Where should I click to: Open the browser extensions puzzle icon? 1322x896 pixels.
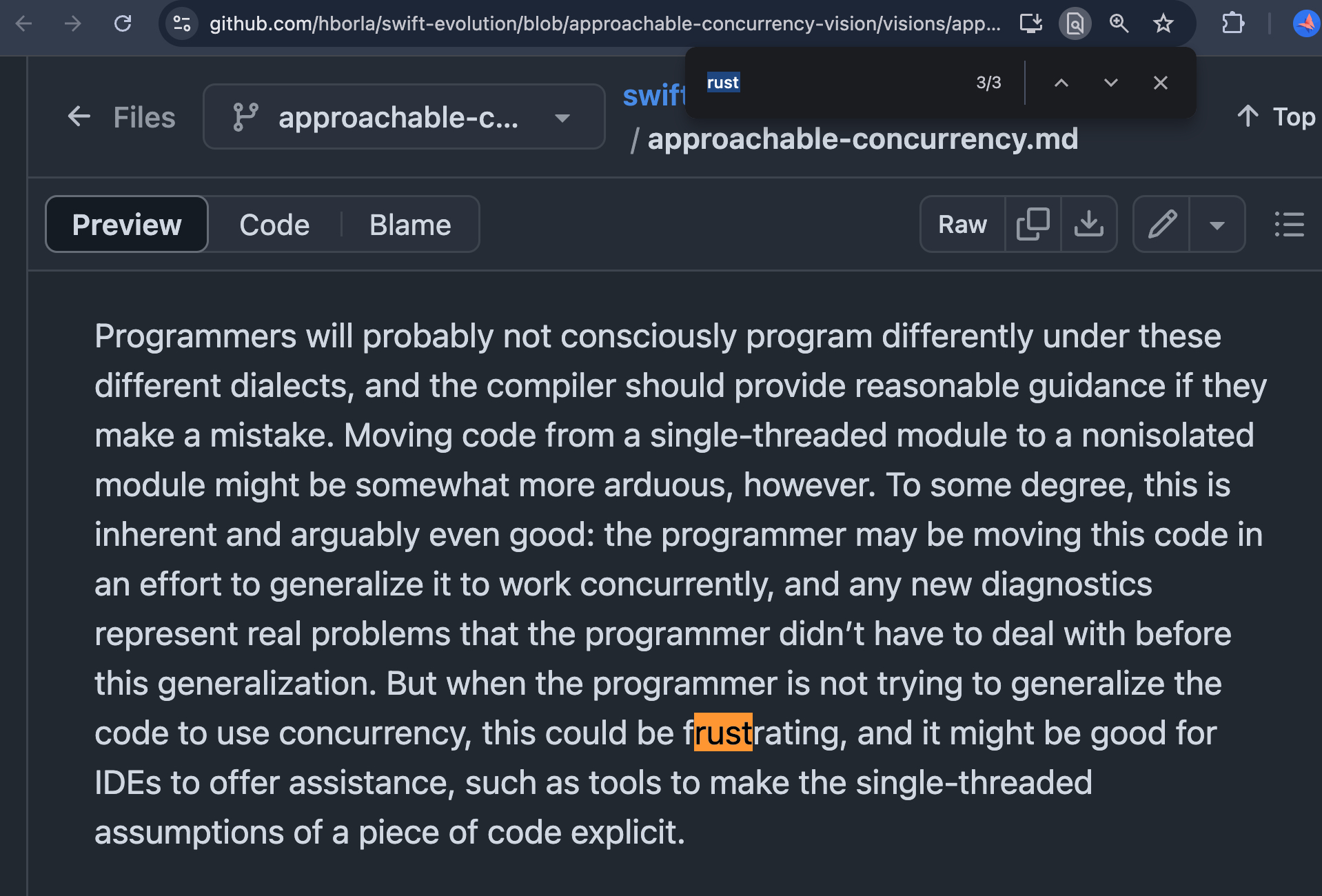click(x=1233, y=24)
